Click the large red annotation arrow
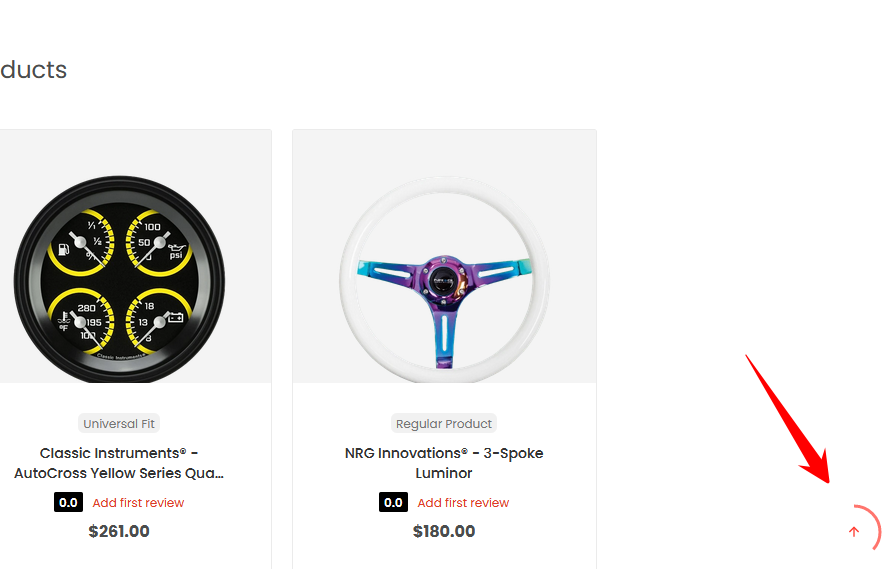Image resolution: width=894 pixels, height=569 pixels. click(790, 420)
